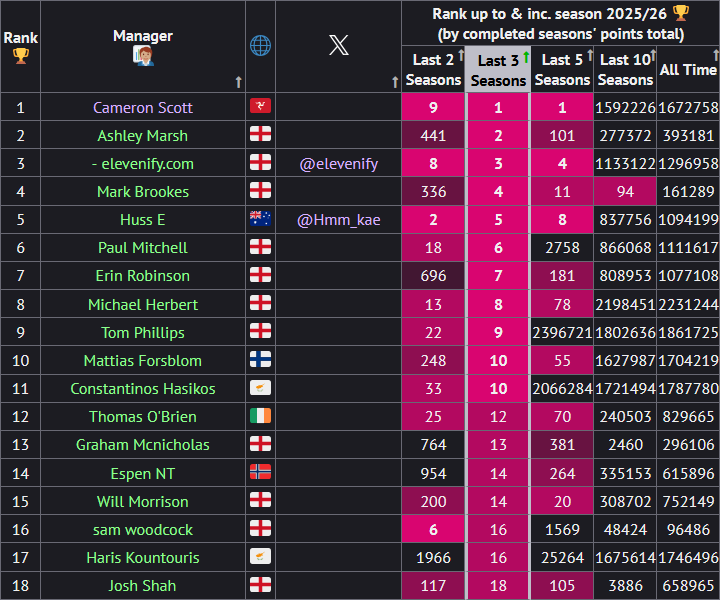Click the manager avatar icon in header
Viewport: 720px width, 600px height.
click(143, 56)
